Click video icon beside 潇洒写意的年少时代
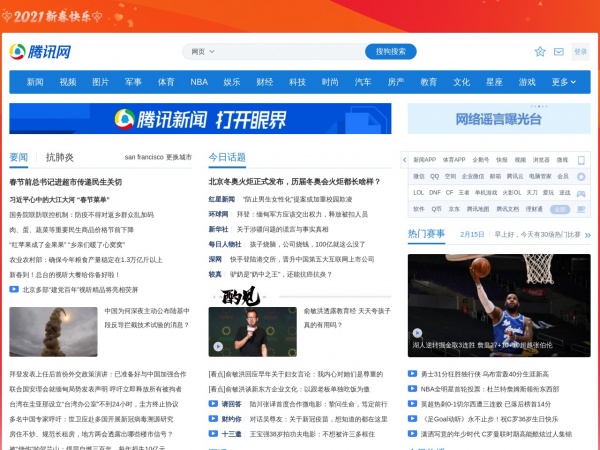The width and height of the screenshot is (600, 450). pyautogui.click(x=412, y=434)
